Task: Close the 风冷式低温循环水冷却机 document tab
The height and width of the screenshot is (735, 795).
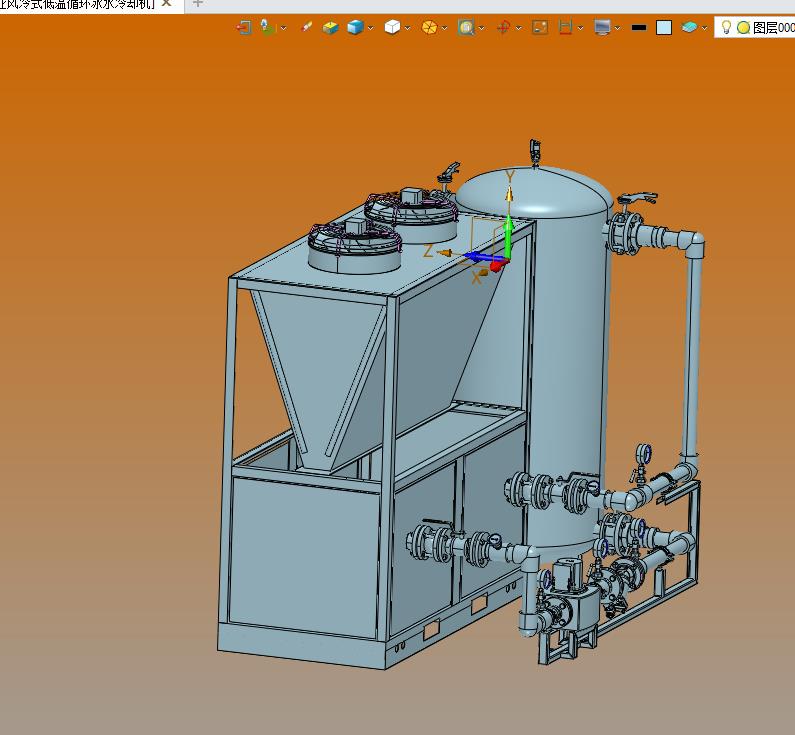Action: (x=166, y=3)
